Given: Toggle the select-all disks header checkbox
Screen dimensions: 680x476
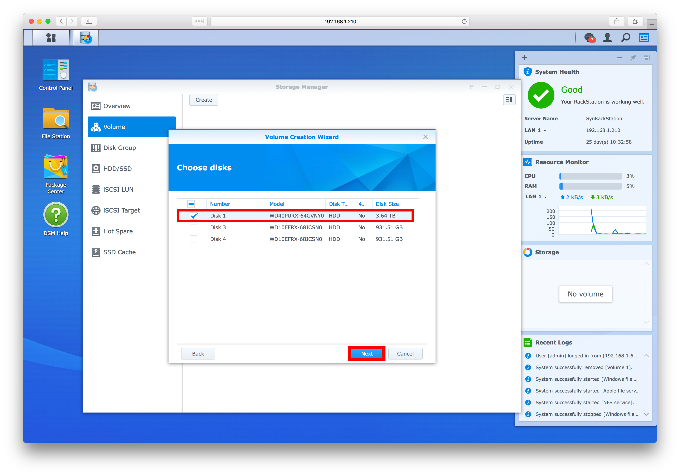Looking at the screenshot, I should [x=193, y=203].
